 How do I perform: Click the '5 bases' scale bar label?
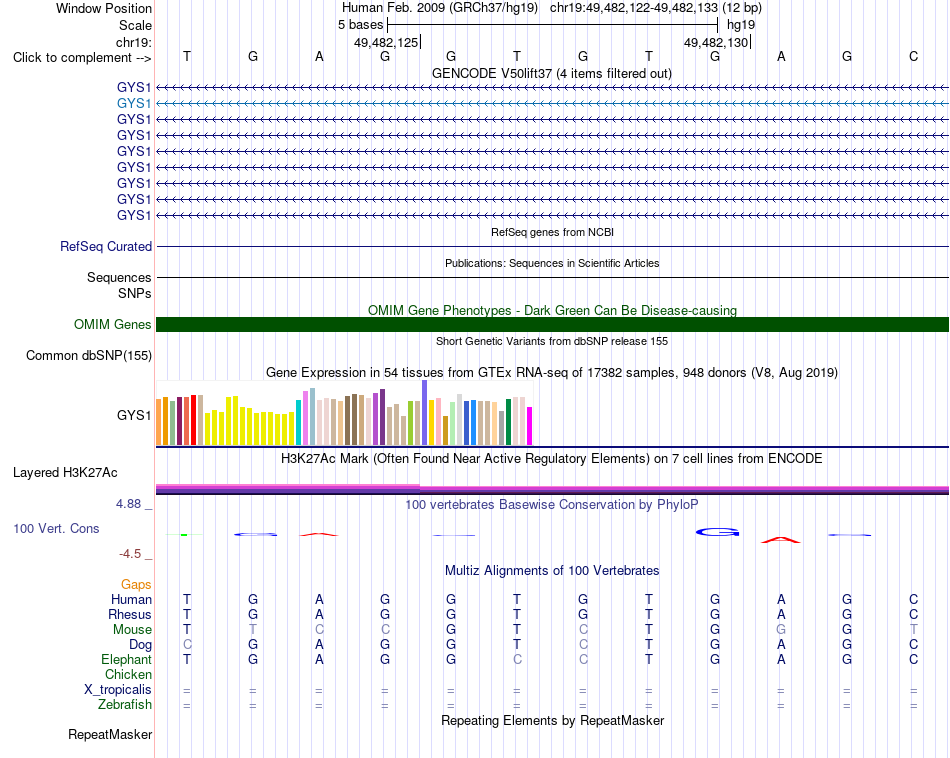point(360,25)
